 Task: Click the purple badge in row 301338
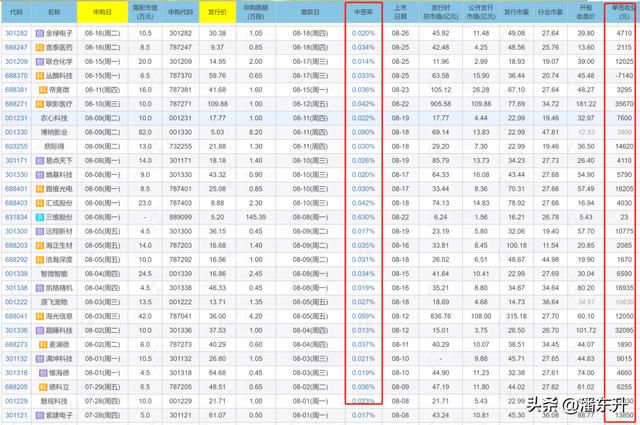[x=40, y=288]
